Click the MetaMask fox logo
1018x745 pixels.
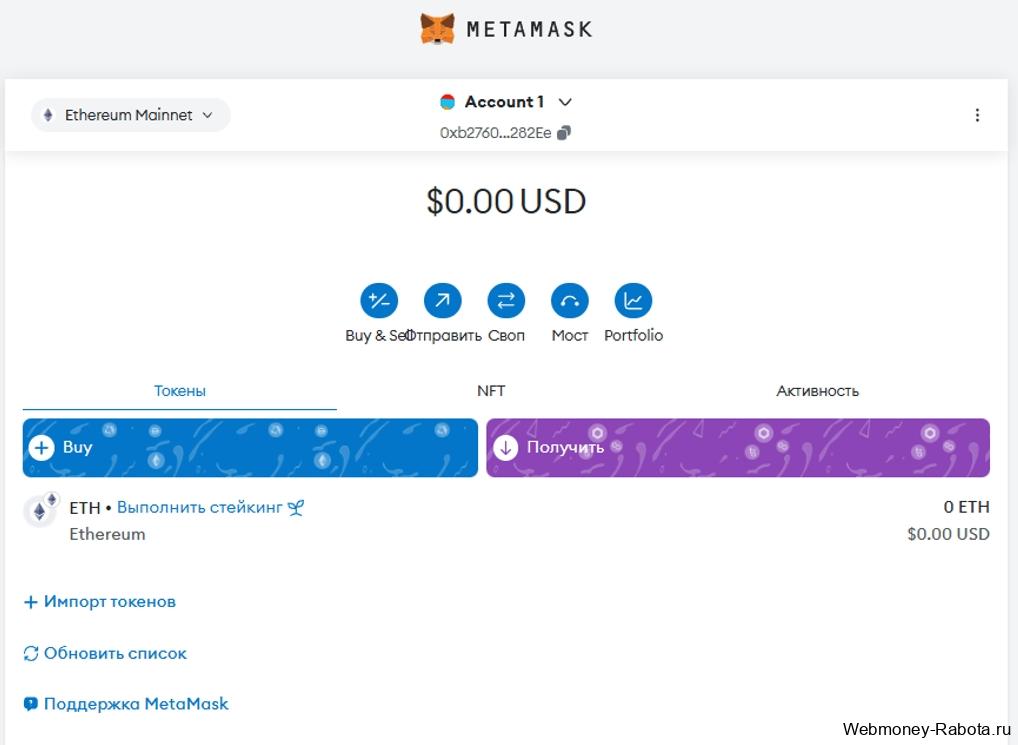point(437,29)
